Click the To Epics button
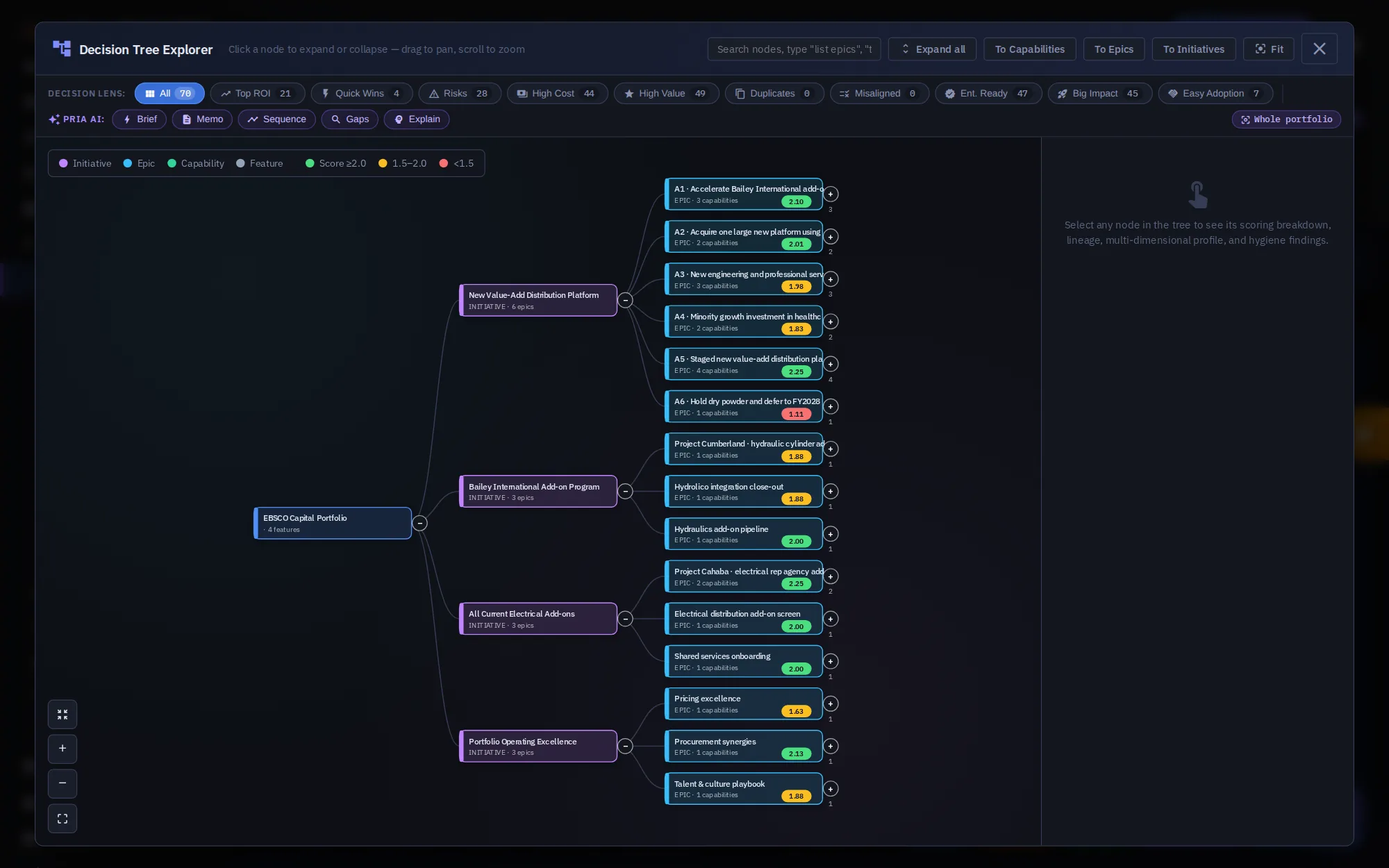The image size is (1389, 868). point(1113,49)
